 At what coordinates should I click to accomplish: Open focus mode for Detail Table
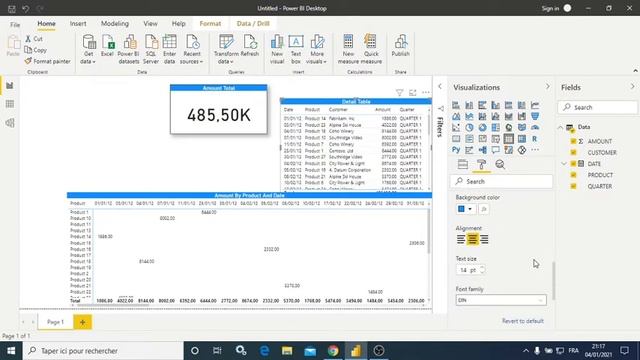click(x=413, y=93)
